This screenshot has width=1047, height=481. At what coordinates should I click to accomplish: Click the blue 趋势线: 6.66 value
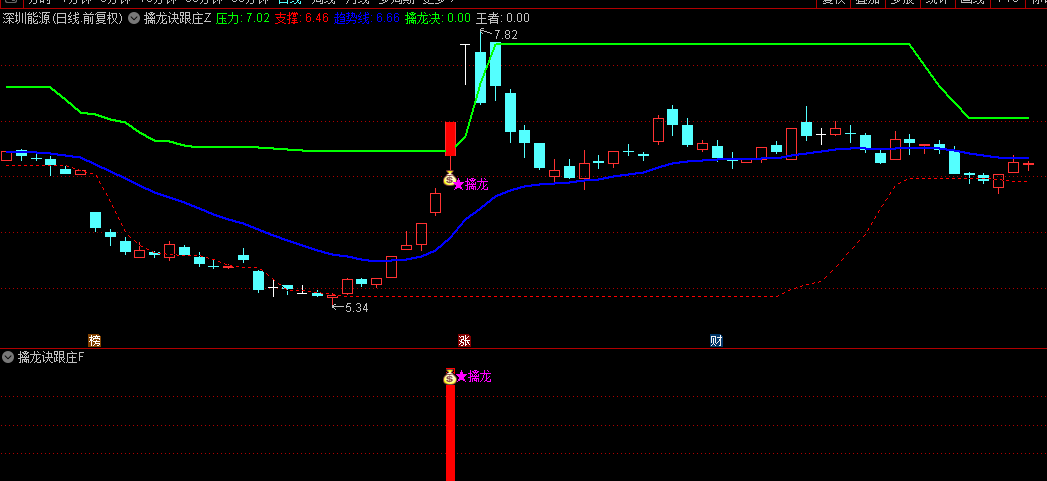367,19
